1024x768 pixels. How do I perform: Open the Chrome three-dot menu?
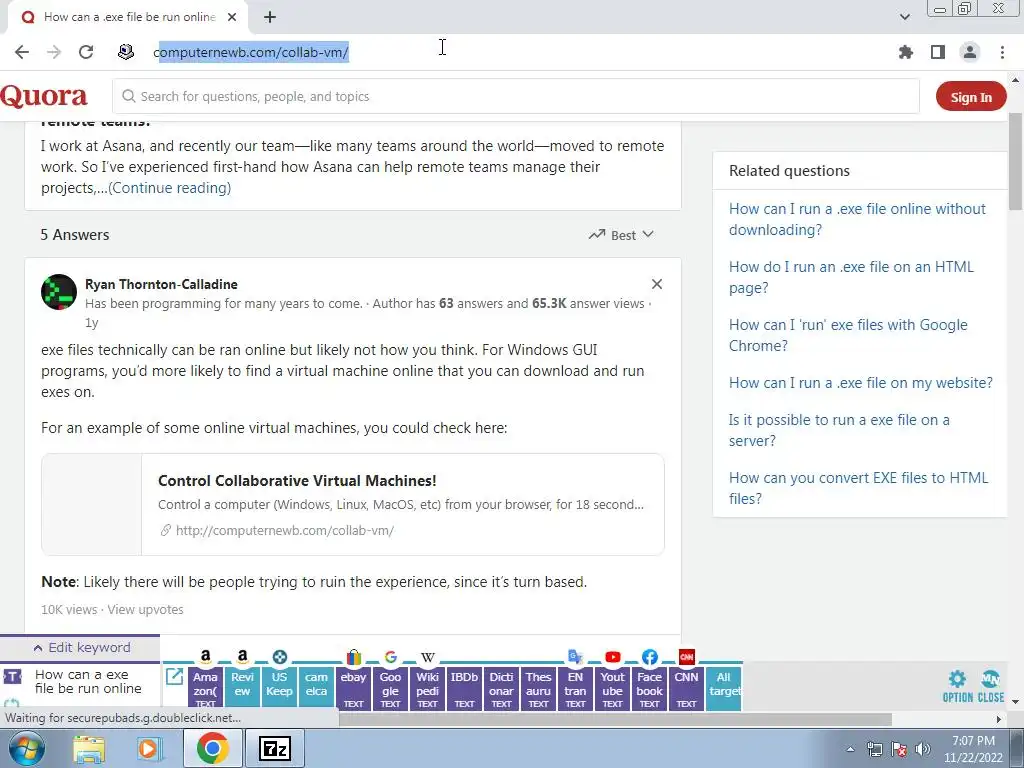[1002, 52]
